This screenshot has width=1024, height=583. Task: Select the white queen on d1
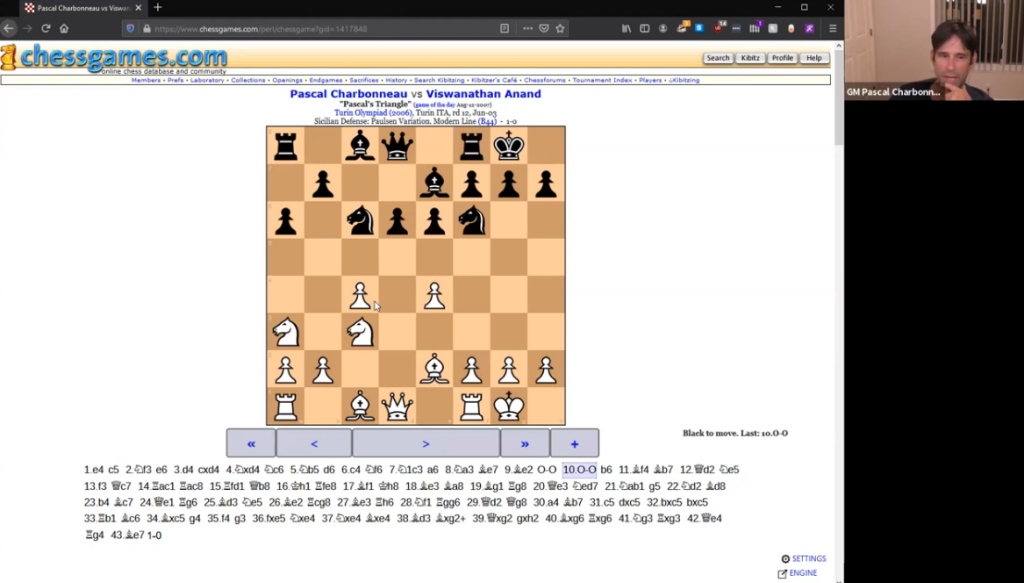tap(397, 406)
